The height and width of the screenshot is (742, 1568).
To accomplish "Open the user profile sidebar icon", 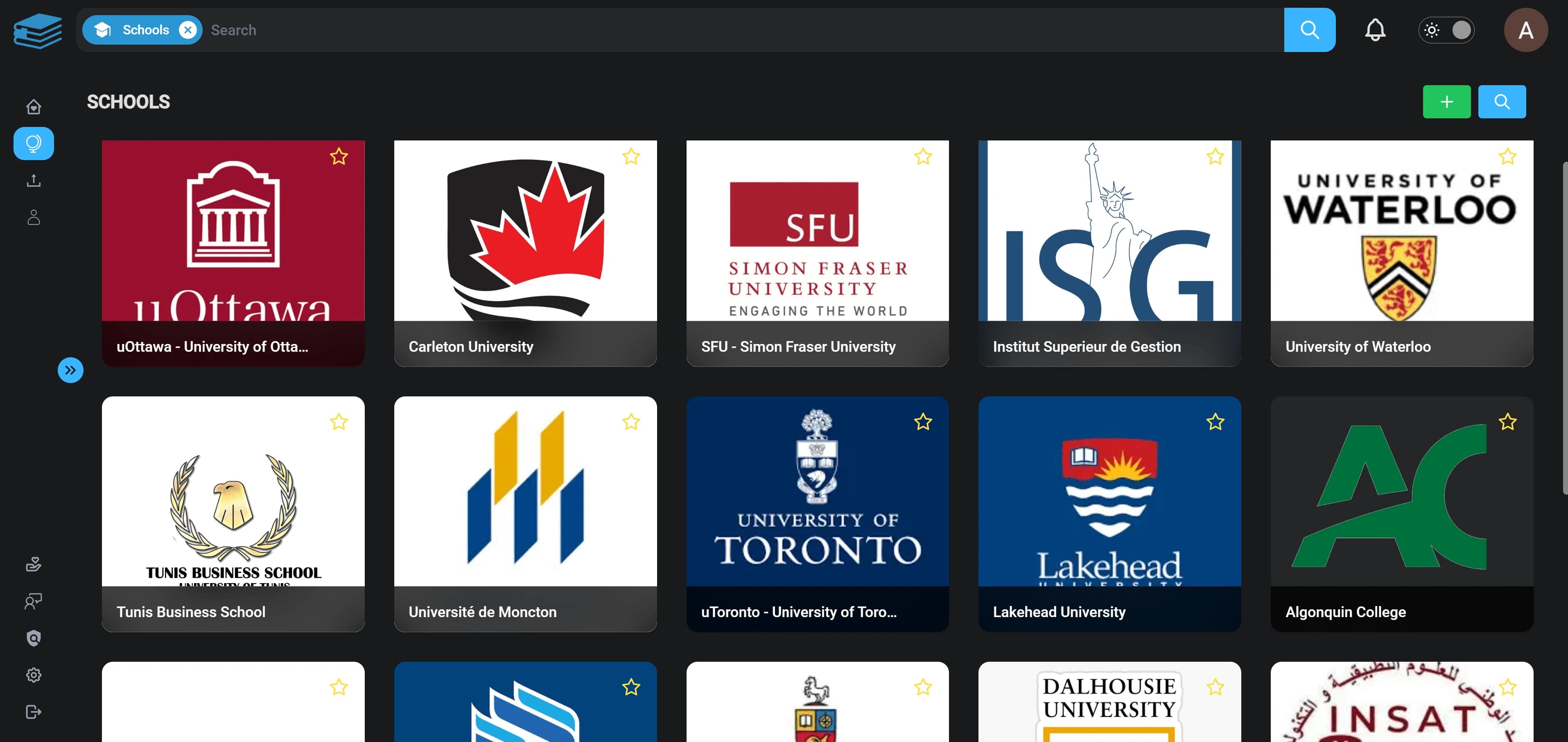I will 34,217.
